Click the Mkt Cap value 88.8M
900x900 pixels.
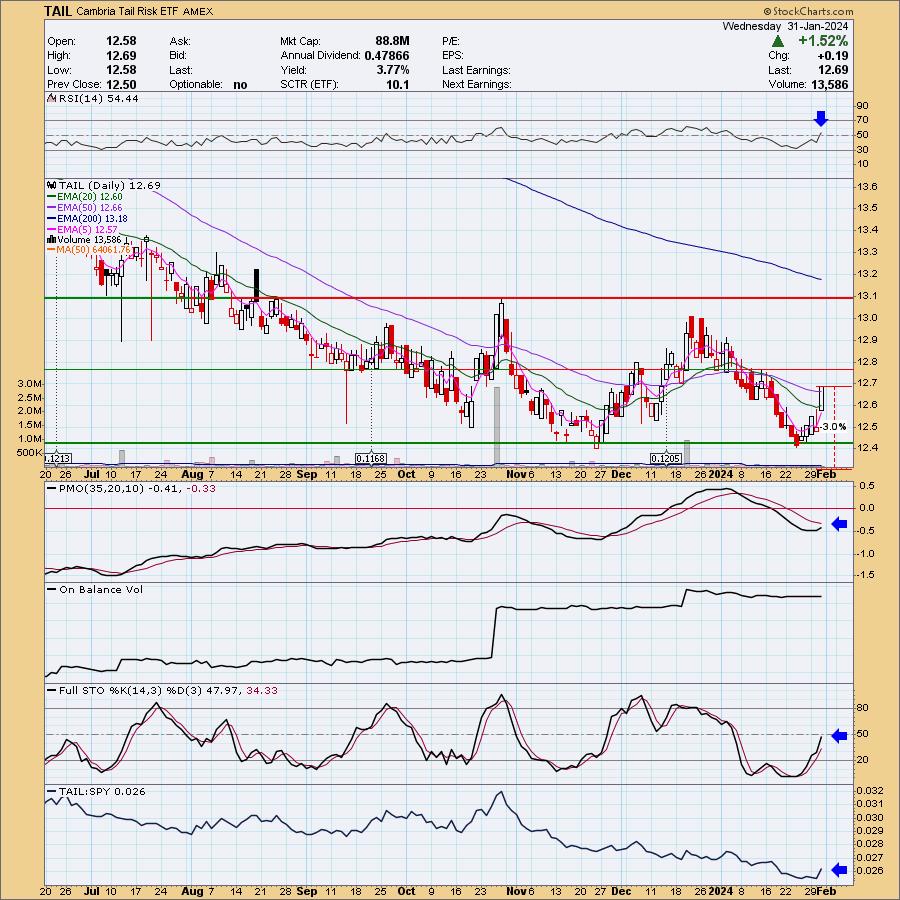coord(393,41)
